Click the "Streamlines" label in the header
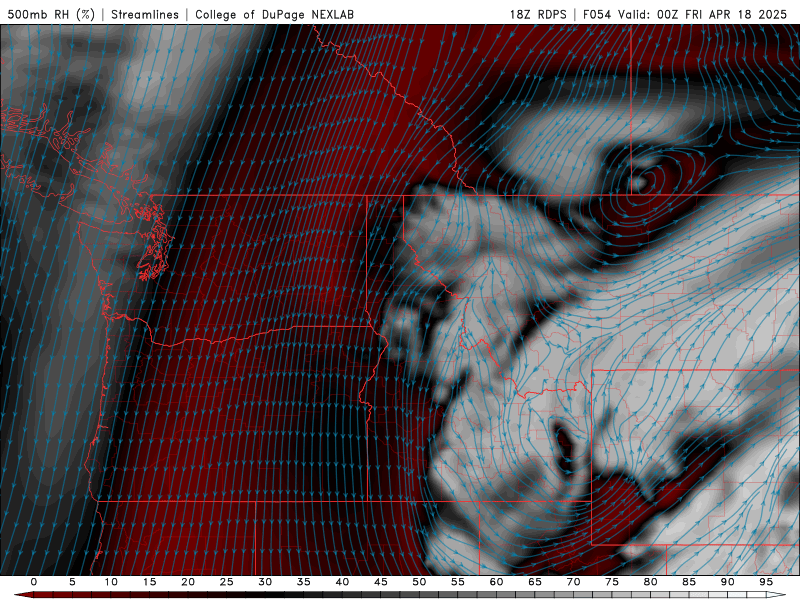The width and height of the screenshot is (800, 600). click(145, 14)
